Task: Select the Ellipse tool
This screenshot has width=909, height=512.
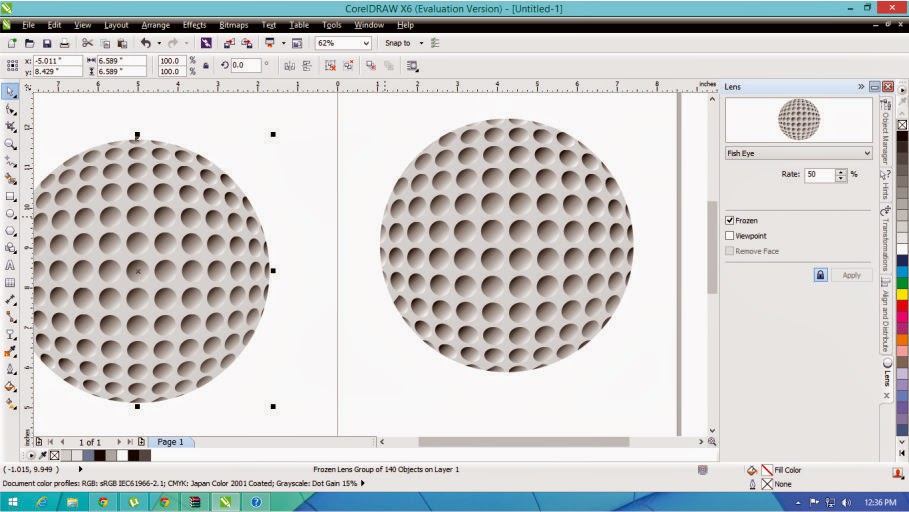Action: pyautogui.click(x=10, y=214)
